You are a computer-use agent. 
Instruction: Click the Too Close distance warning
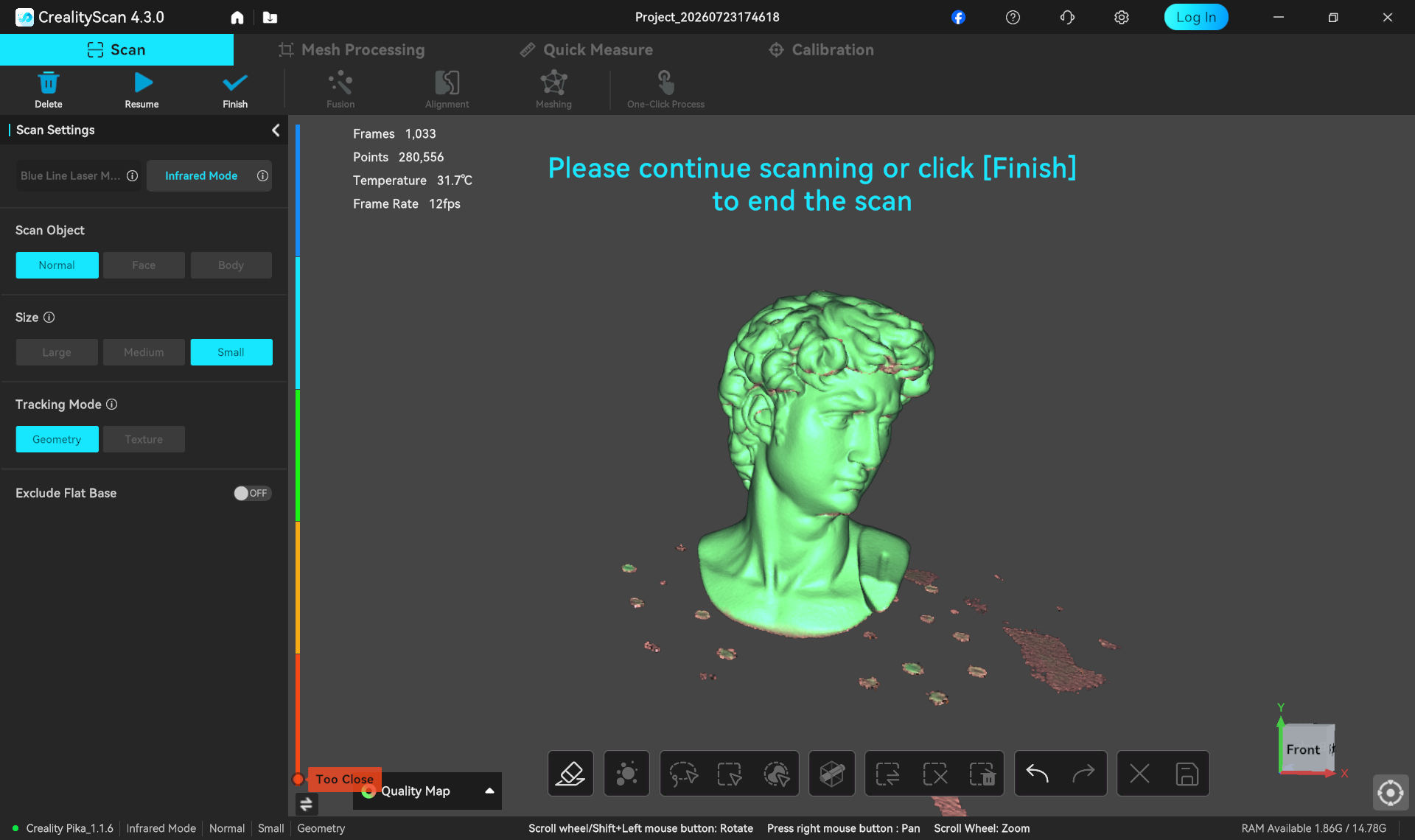[x=344, y=779]
